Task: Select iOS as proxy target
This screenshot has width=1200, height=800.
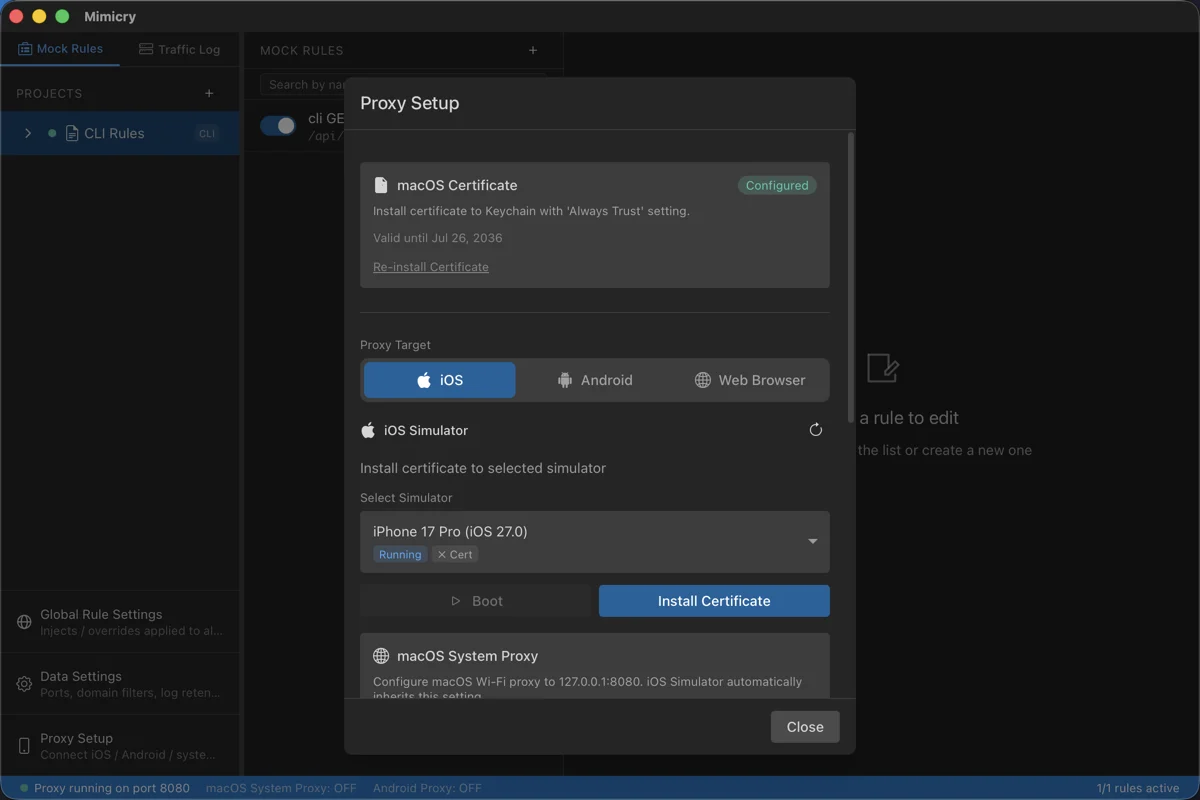Action: (440, 380)
